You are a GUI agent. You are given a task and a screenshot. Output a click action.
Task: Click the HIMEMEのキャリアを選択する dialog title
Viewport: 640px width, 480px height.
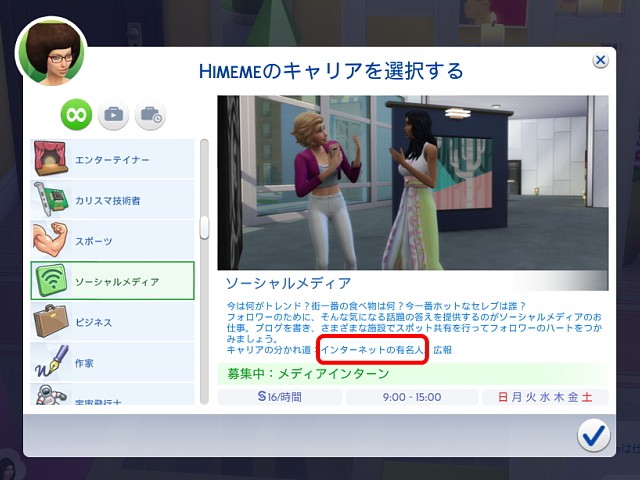(x=331, y=71)
